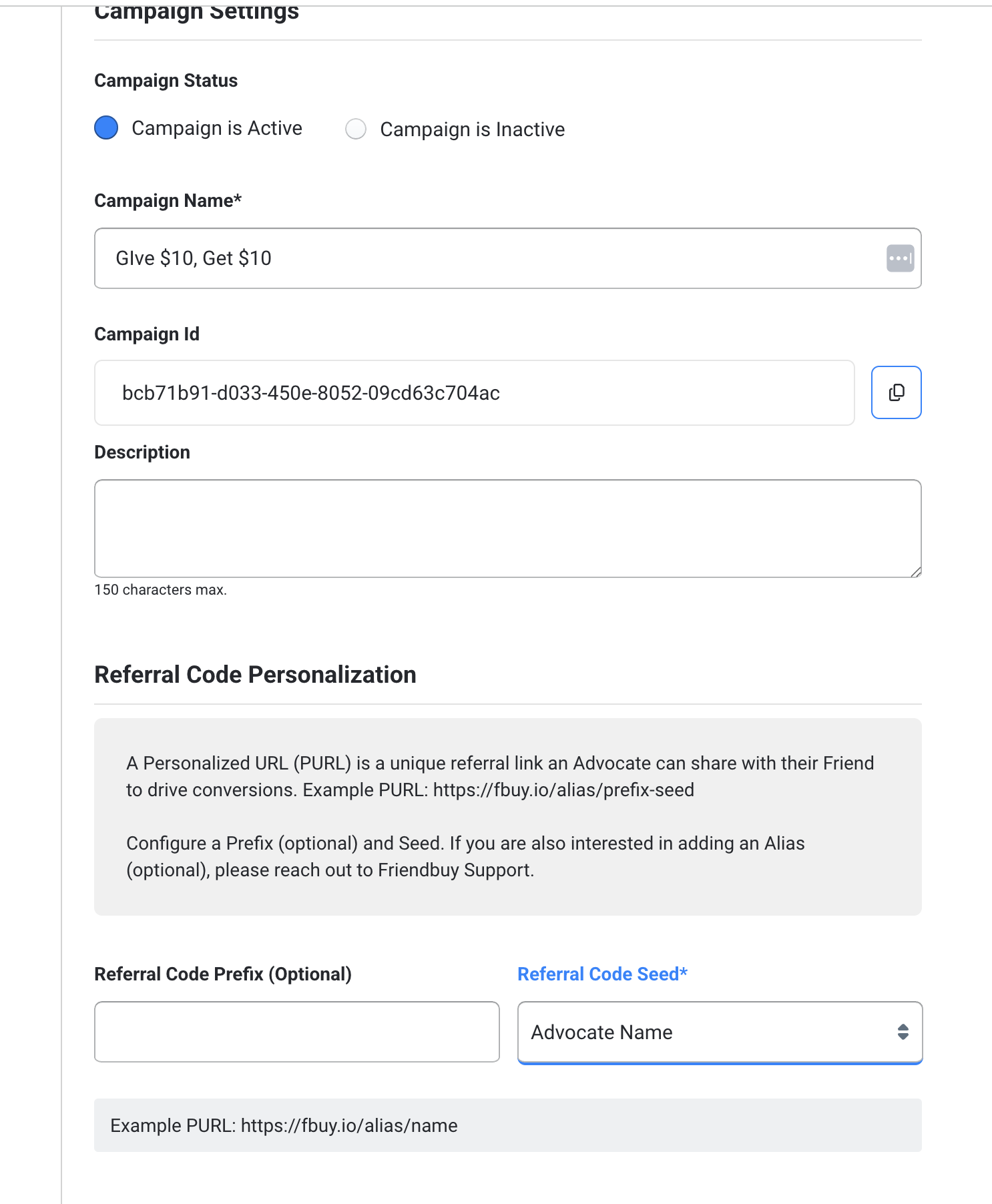This screenshot has width=992, height=1204.
Task: Click the Campaign Id value field
Action: tap(474, 393)
